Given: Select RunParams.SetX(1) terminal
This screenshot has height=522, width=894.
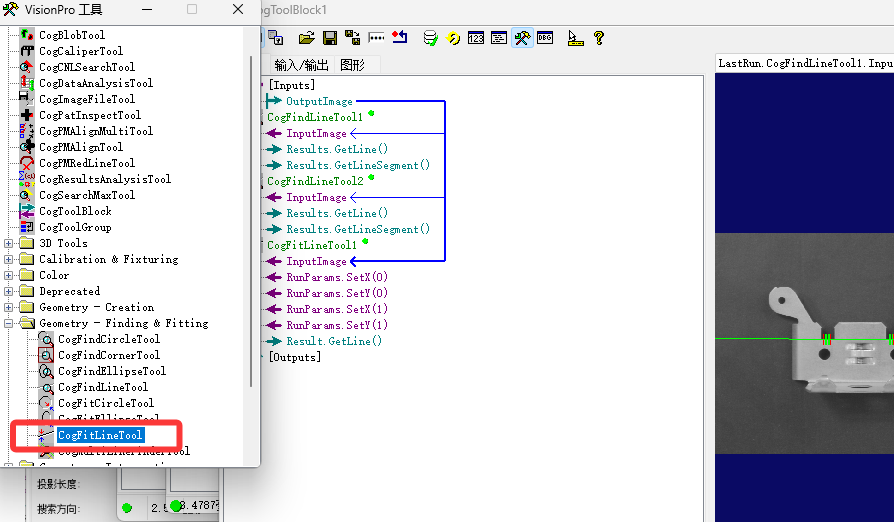Looking at the screenshot, I should 337,309.
